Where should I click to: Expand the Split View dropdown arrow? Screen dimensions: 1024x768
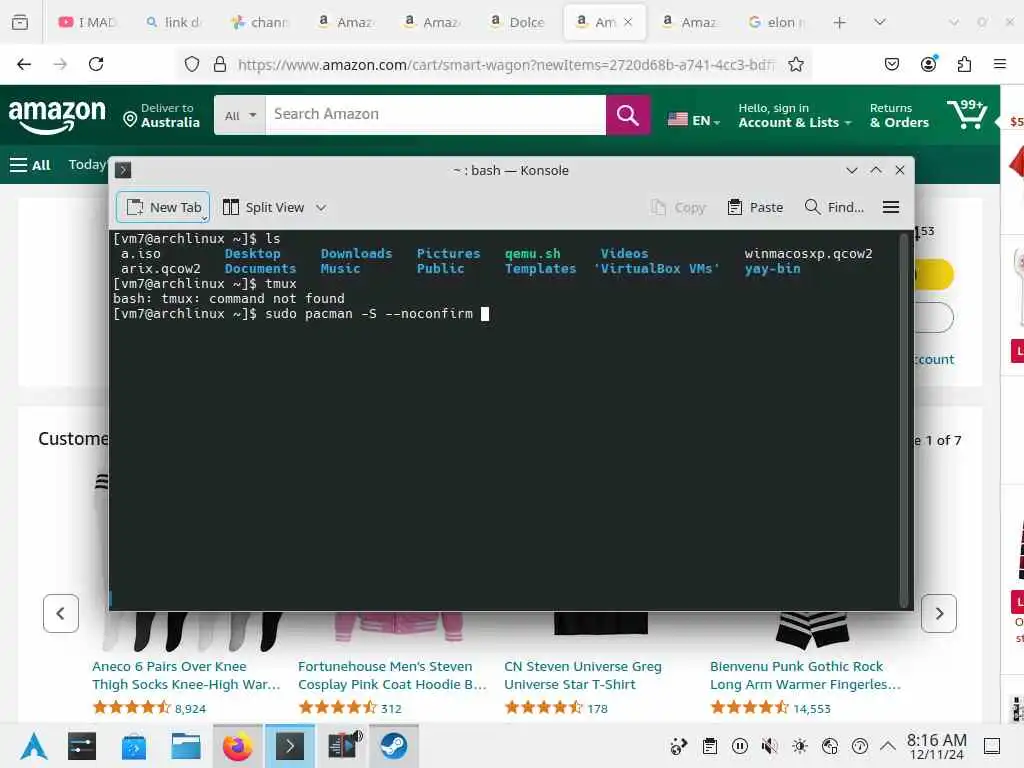(x=321, y=208)
